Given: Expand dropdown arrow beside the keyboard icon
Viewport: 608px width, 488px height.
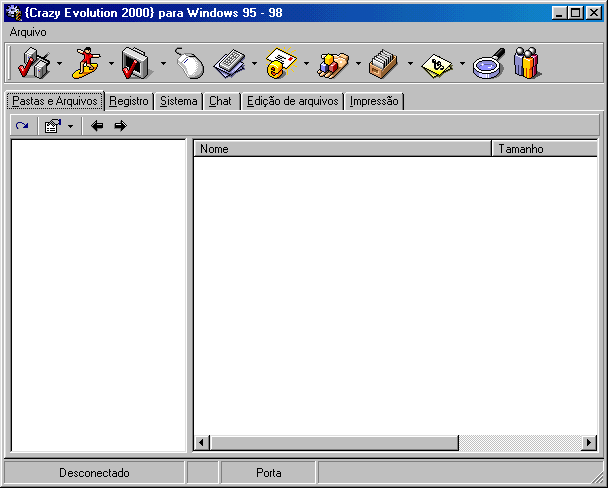Looking at the screenshot, I should (254, 64).
